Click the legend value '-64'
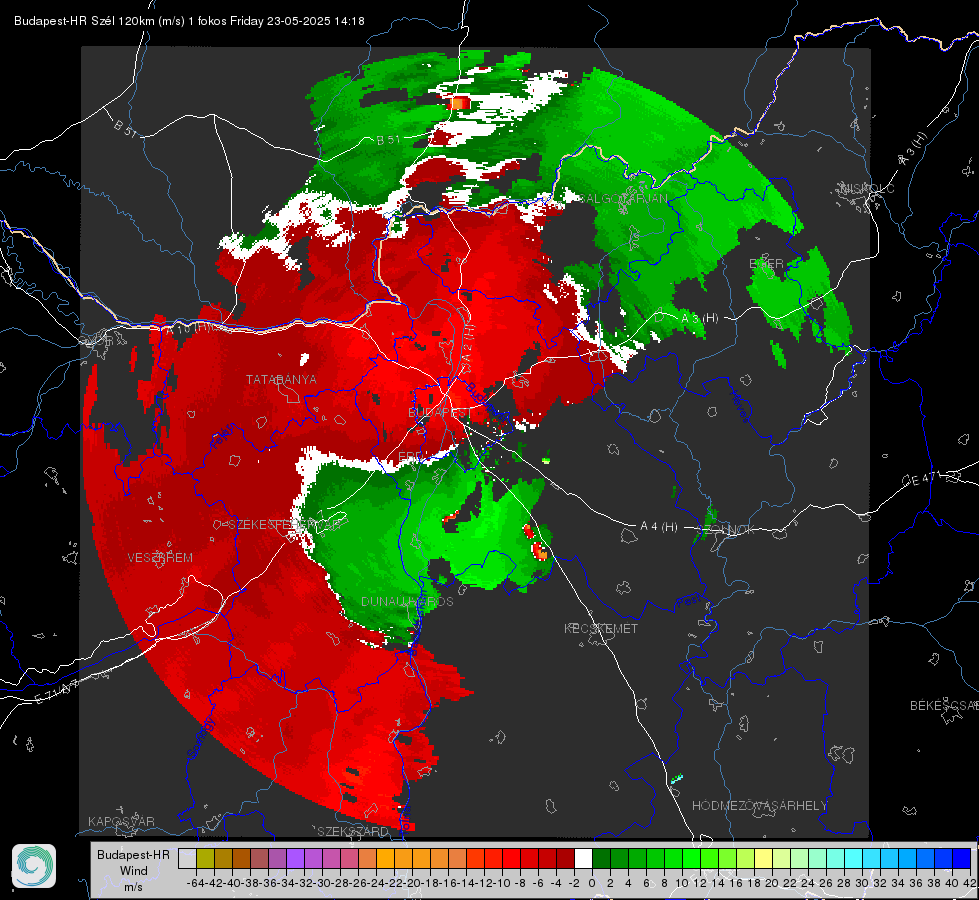The image size is (979, 900). click(x=195, y=883)
